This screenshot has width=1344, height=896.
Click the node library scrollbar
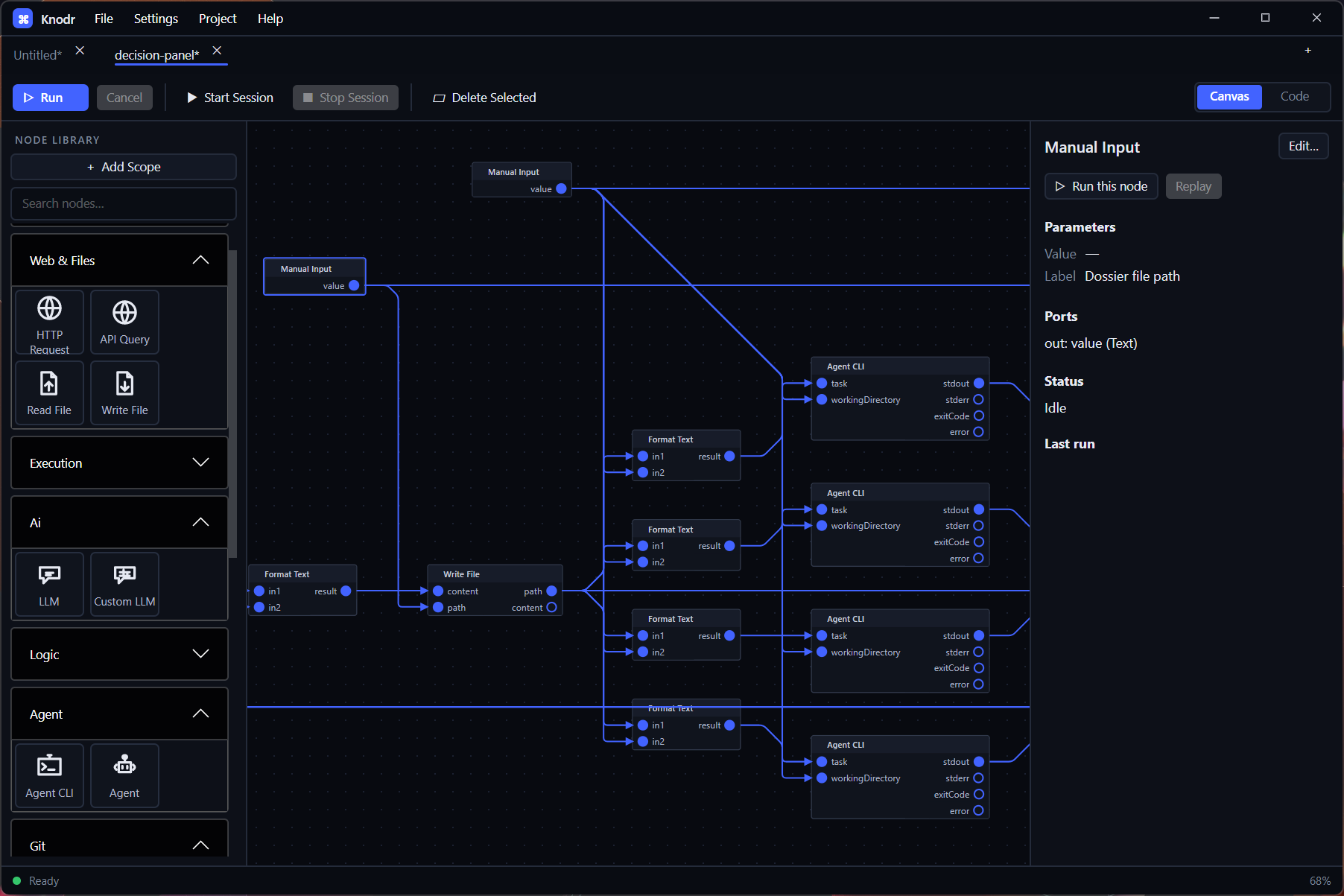tap(232, 402)
